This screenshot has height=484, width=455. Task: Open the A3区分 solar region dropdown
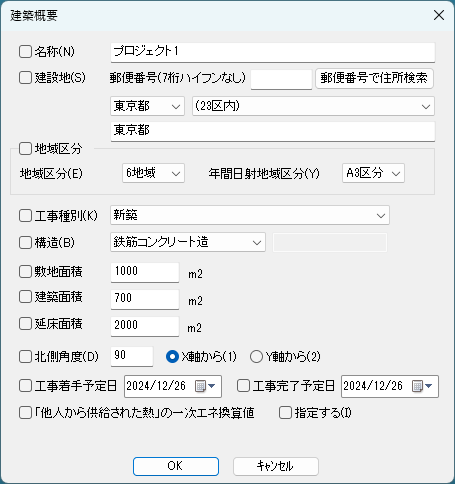373,173
